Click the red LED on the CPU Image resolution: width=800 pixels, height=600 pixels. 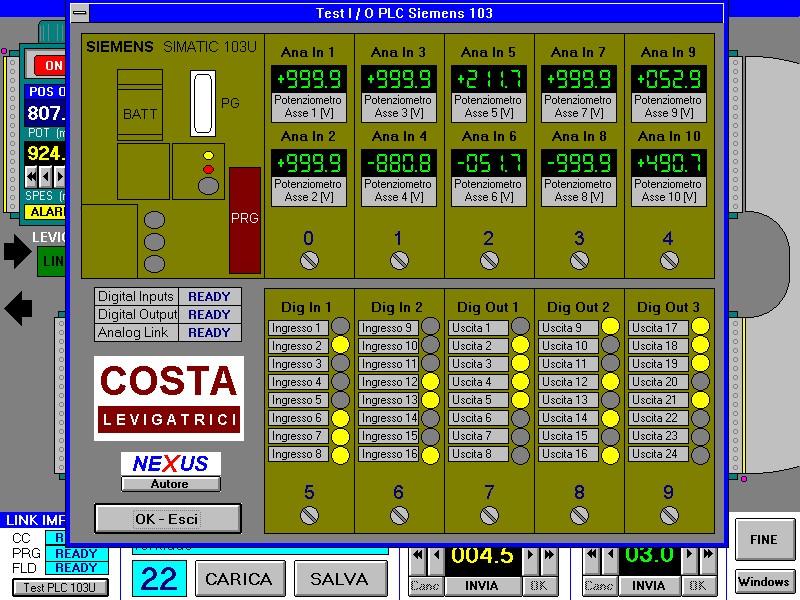click(x=208, y=169)
